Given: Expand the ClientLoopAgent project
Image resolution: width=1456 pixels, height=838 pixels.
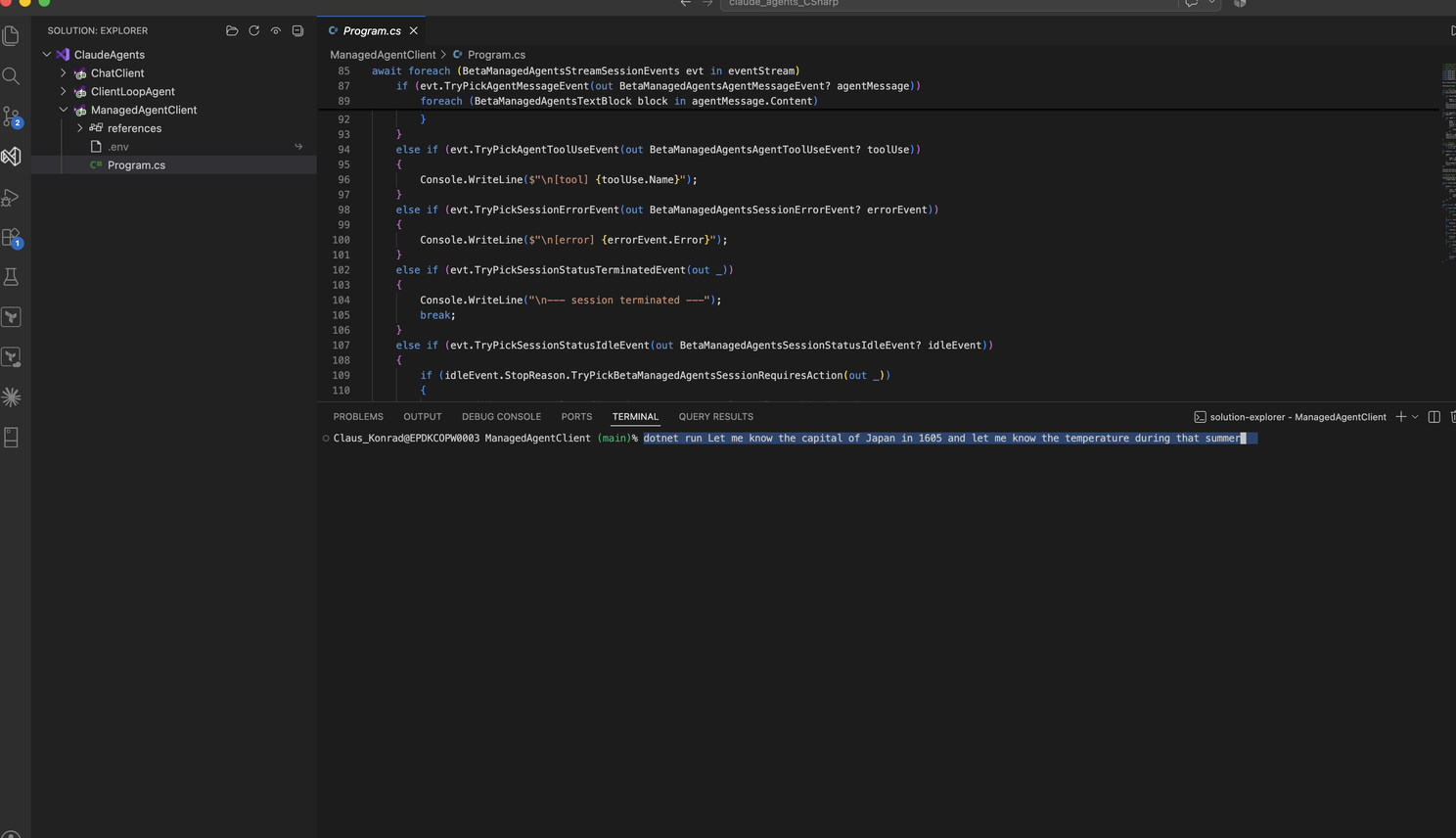Looking at the screenshot, I should [x=64, y=91].
